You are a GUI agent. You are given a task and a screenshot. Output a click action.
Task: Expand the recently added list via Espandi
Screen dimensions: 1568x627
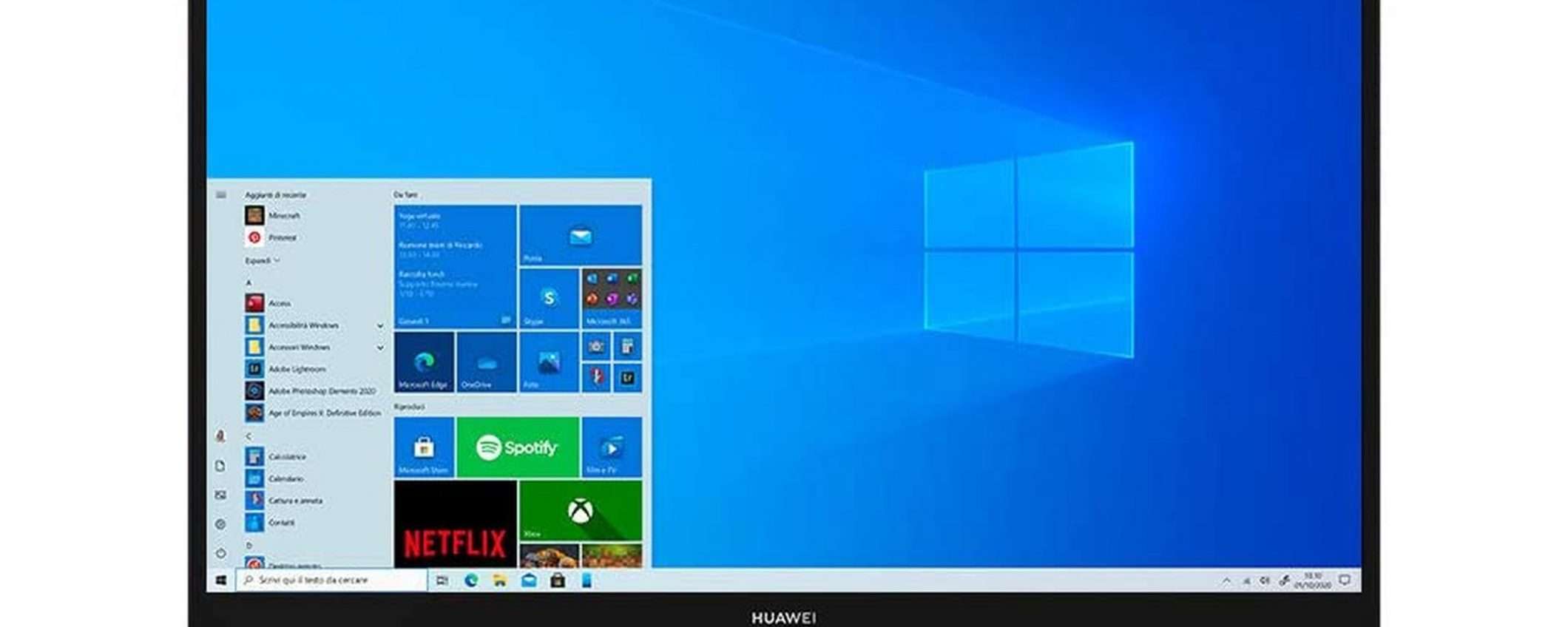262,260
